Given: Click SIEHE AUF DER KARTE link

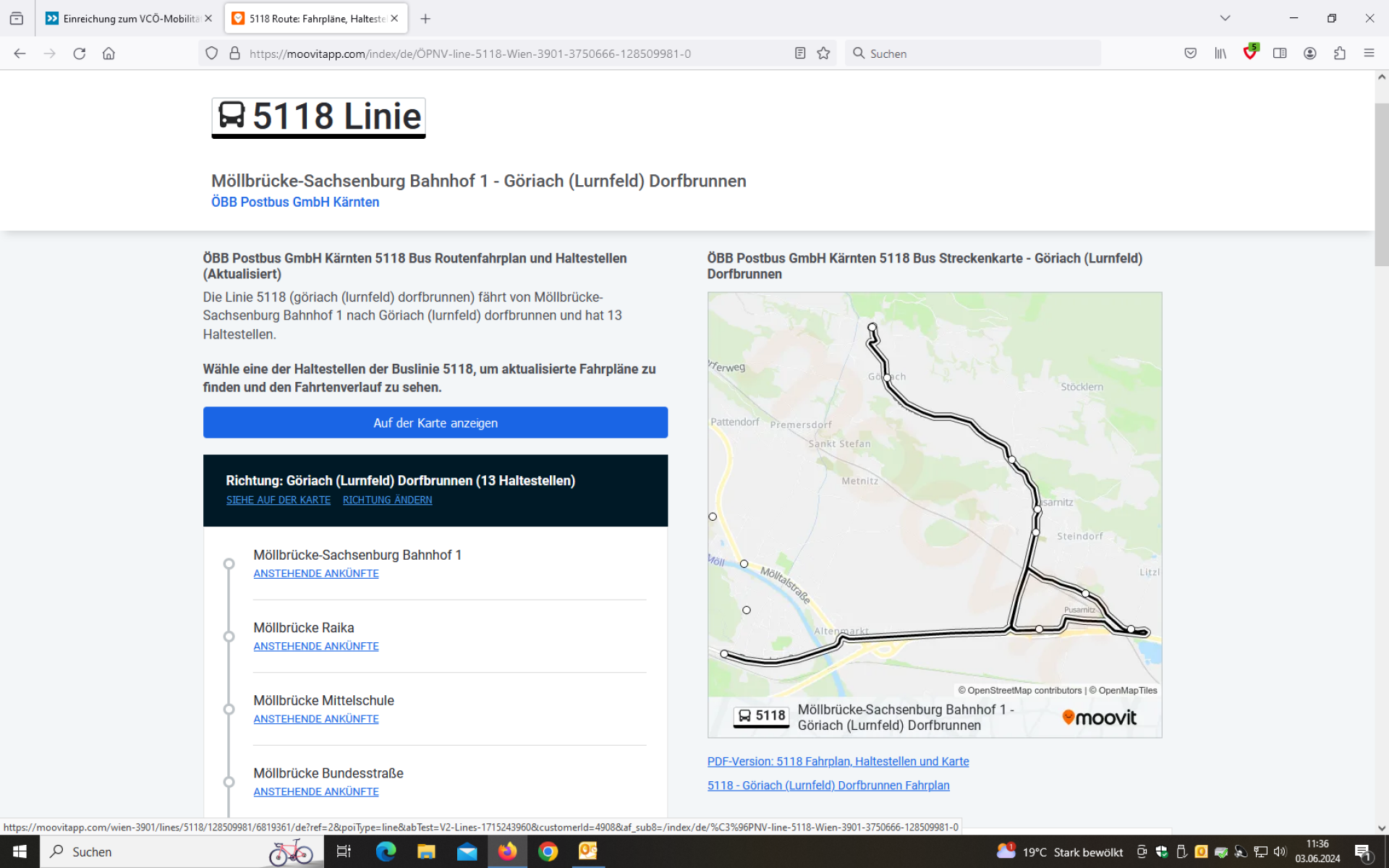Looking at the screenshot, I should [279, 501].
